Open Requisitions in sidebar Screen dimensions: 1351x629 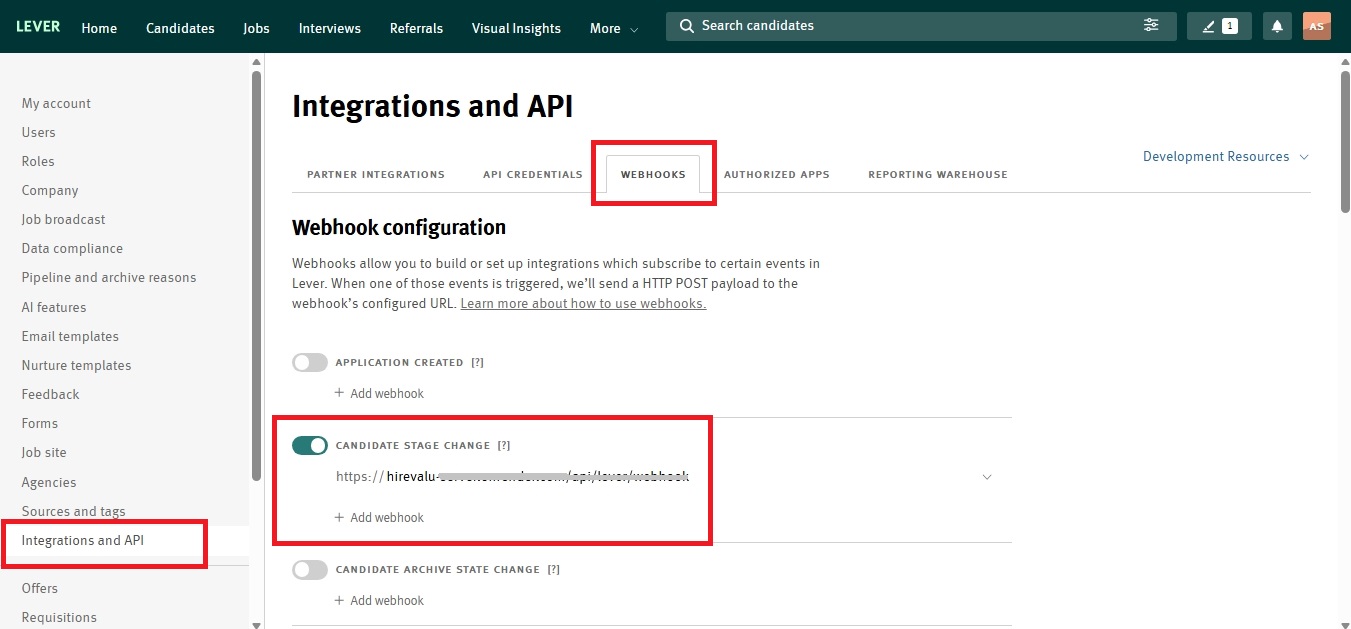(59, 617)
